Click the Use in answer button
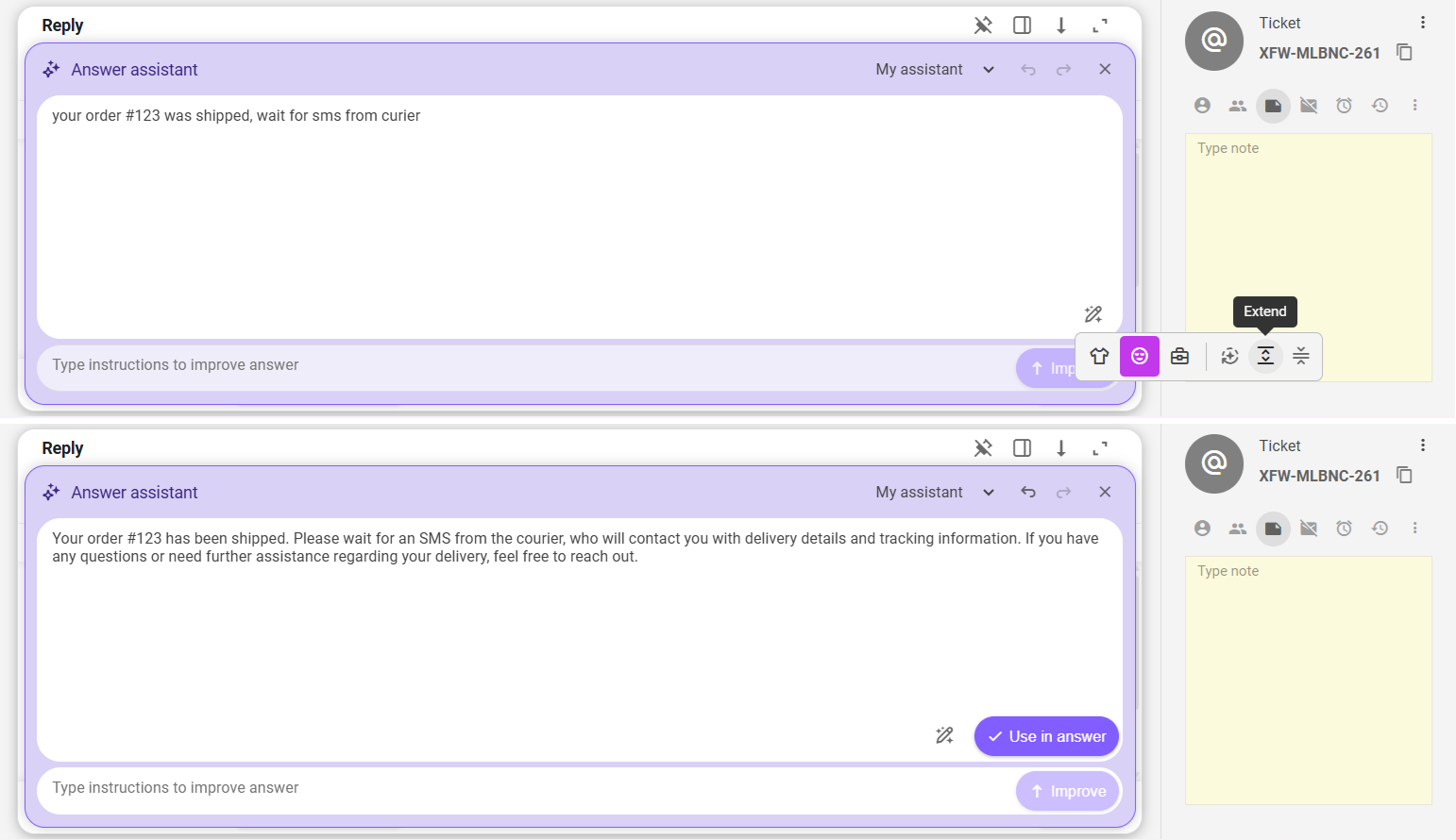 pyautogui.click(x=1046, y=736)
